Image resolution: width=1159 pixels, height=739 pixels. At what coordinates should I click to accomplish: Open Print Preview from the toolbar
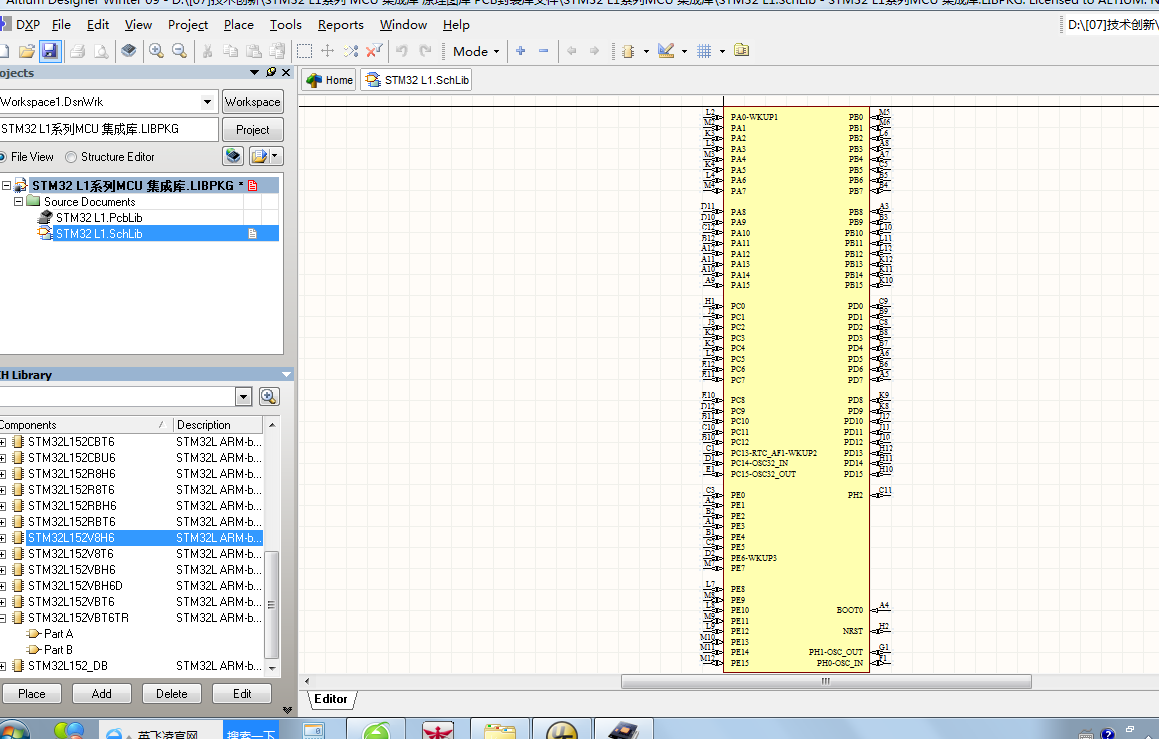[x=101, y=51]
